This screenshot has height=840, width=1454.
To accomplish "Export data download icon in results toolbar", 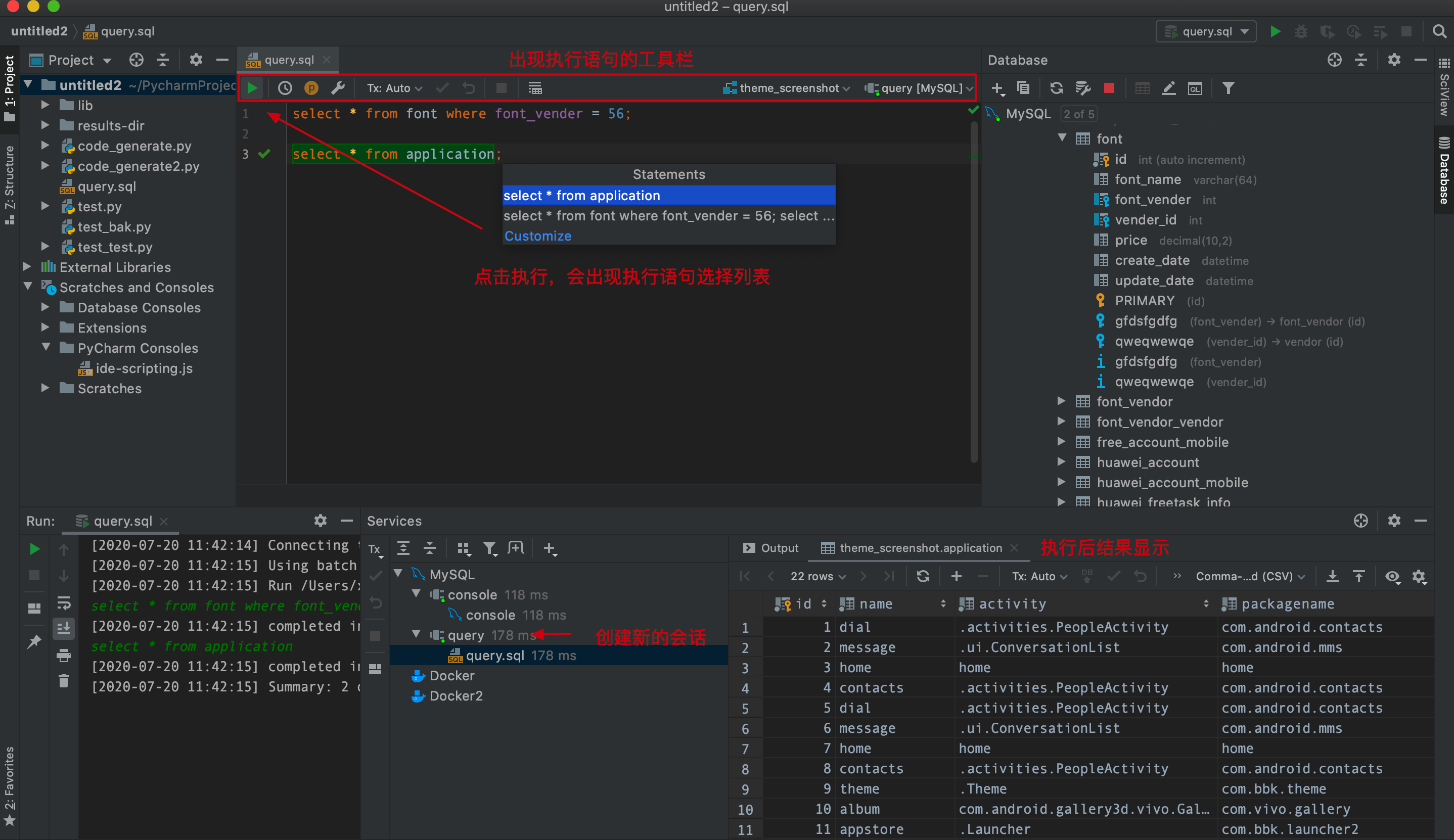I will [1332, 576].
